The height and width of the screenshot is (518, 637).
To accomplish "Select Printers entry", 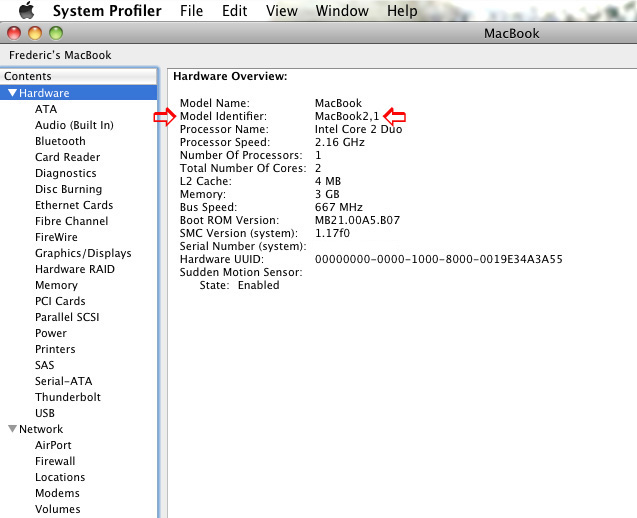I will [55, 349].
